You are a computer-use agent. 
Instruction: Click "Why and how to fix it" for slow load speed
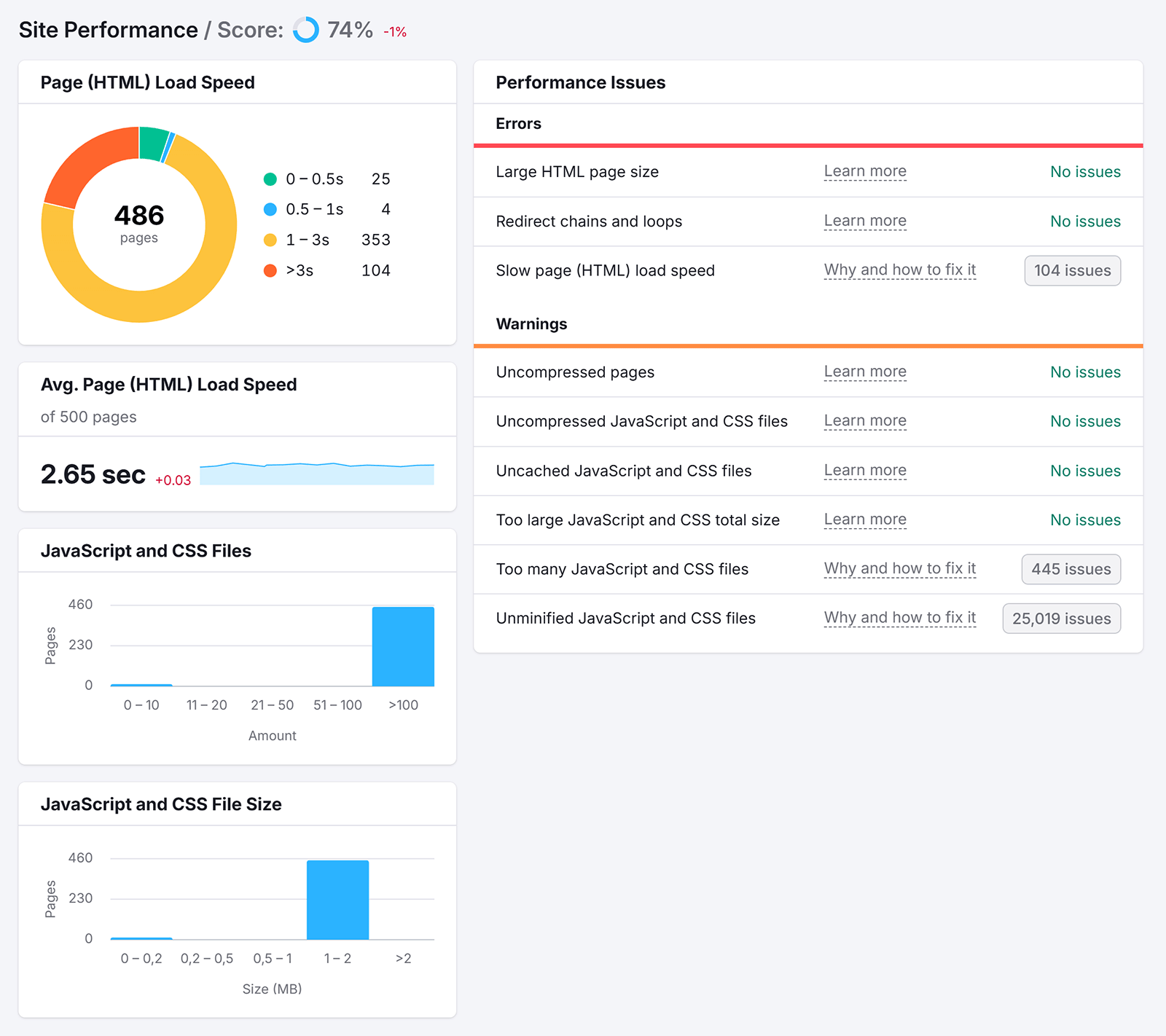(x=899, y=270)
